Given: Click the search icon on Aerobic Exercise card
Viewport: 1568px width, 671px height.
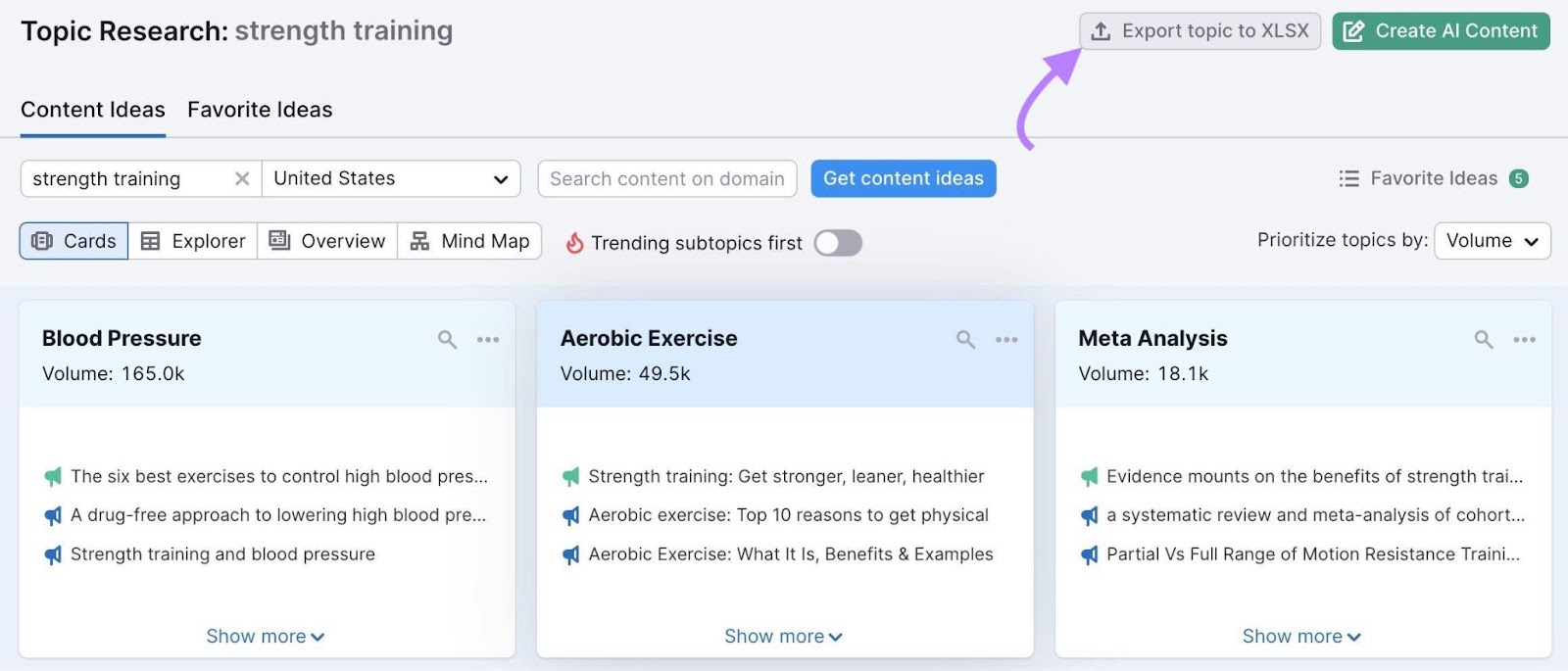Looking at the screenshot, I should (x=964, y=339).
